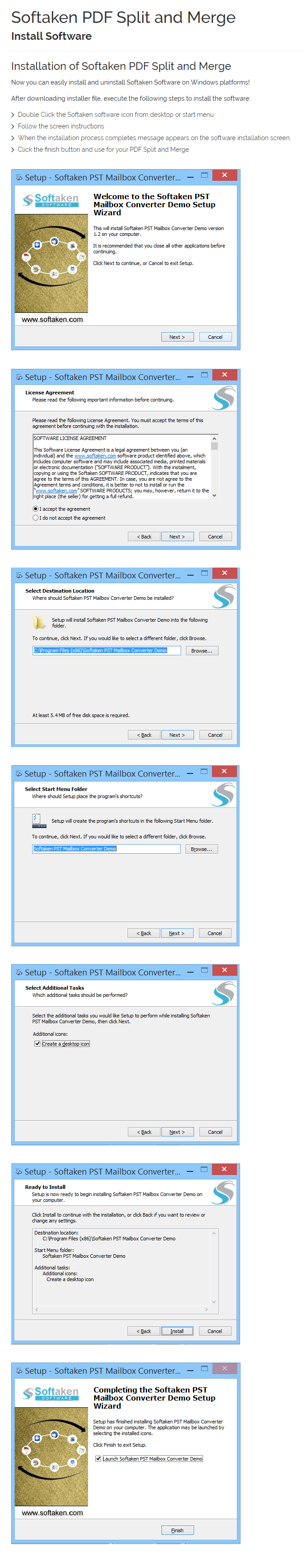Select 'I do not accept the agreement' option

tap(35, 517)
